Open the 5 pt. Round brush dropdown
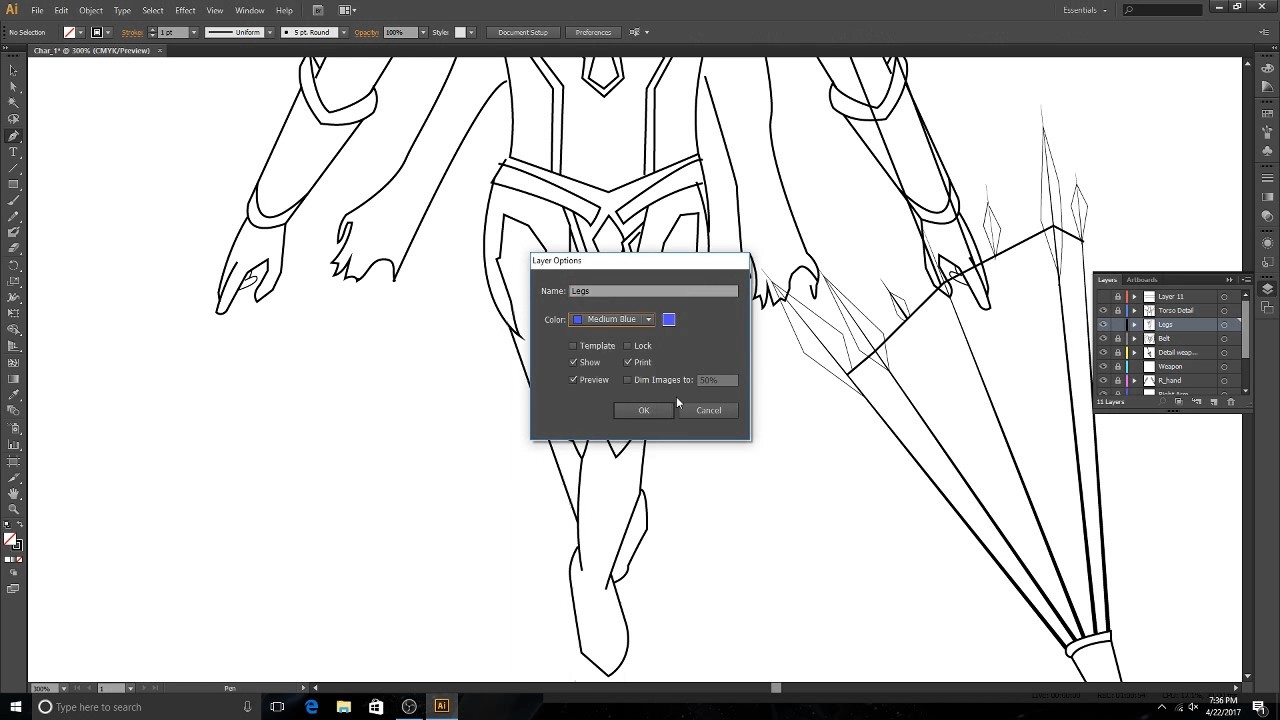 344,33
